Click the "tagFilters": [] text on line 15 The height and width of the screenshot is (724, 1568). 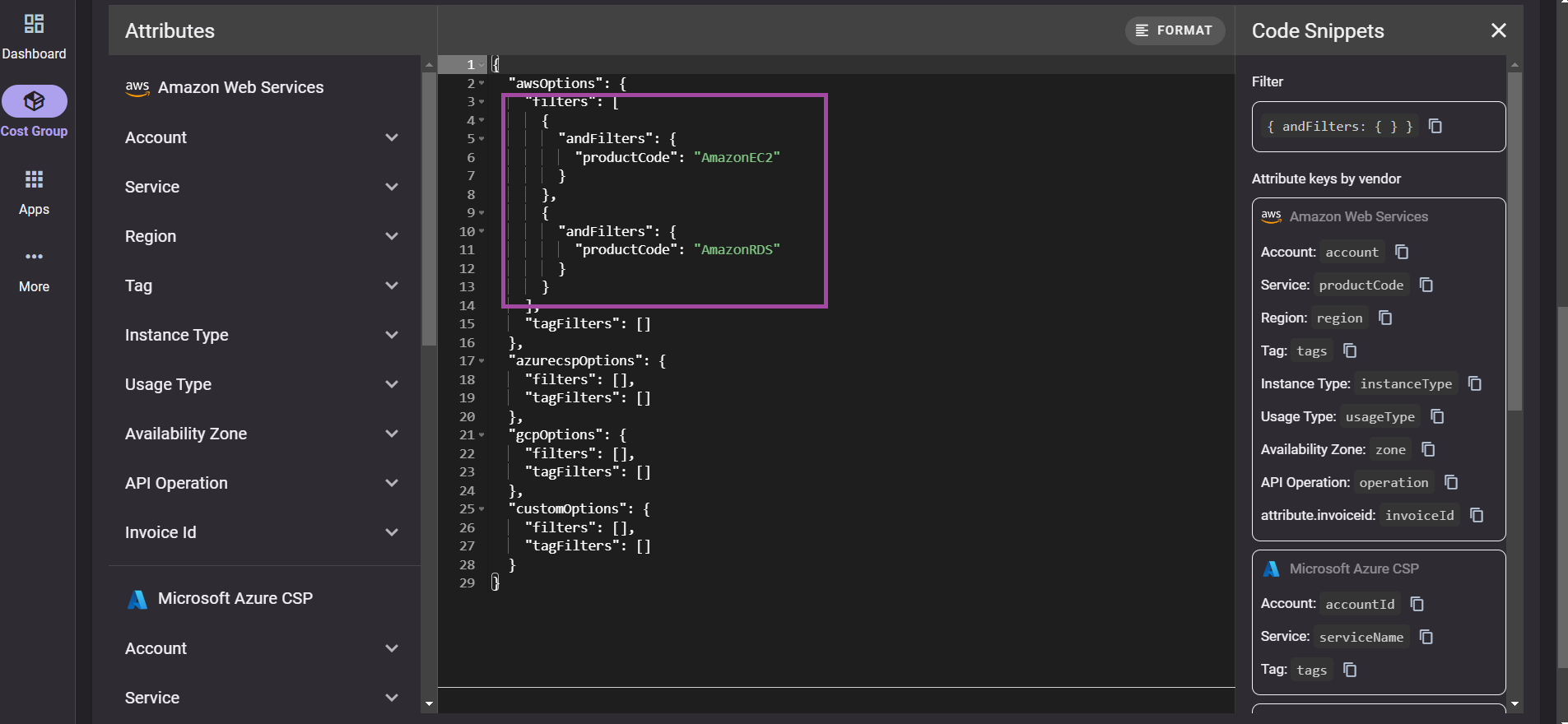tap(588, 324)
